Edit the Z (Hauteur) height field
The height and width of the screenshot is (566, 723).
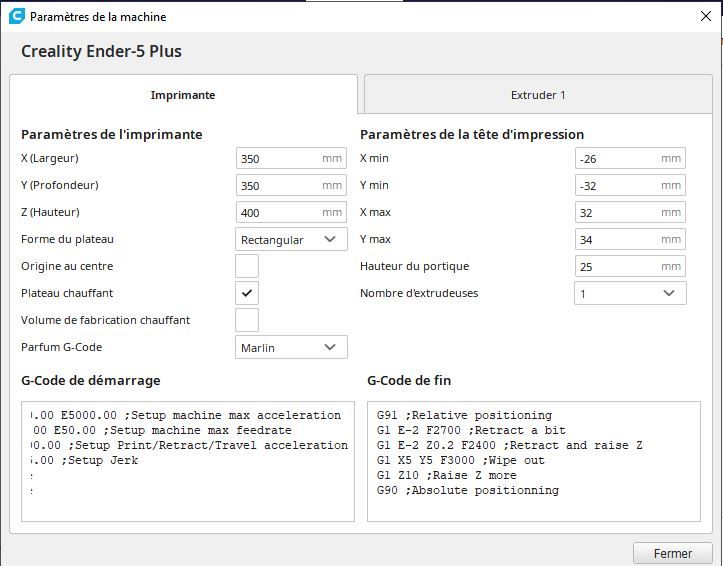[291, 212]
